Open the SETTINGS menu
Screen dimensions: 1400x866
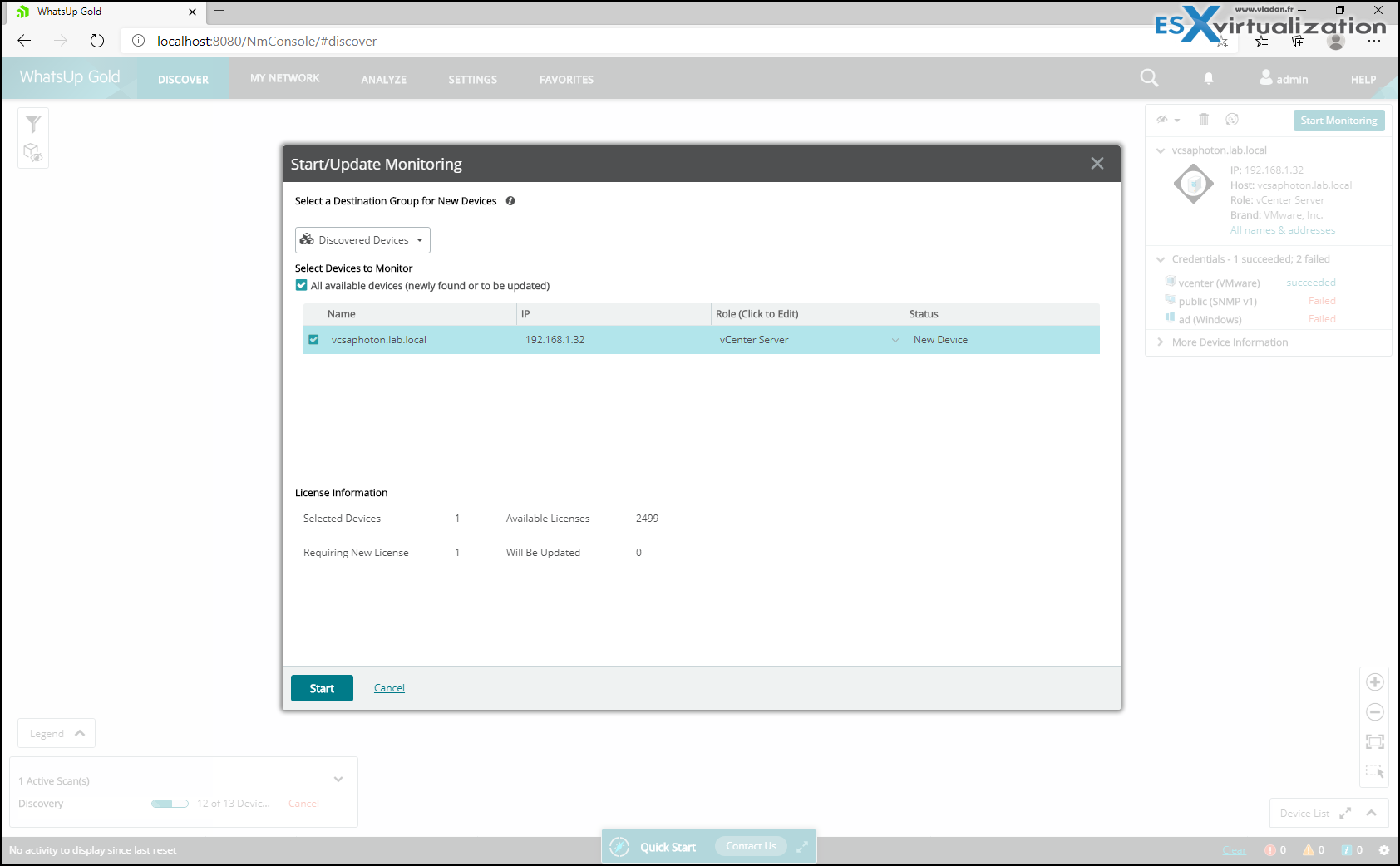[x=472, y=80]
